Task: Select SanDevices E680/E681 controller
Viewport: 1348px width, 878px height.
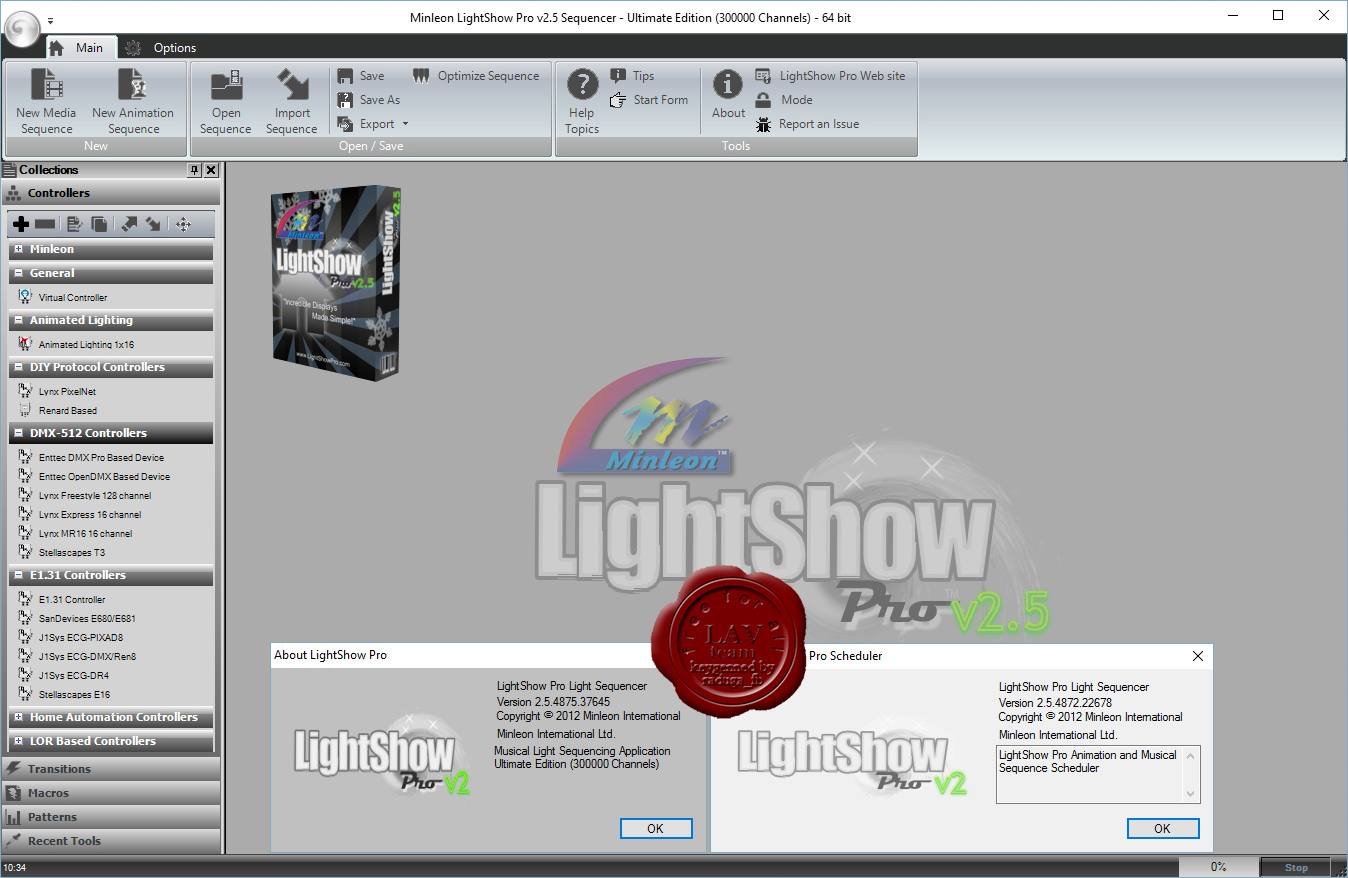Action: [x=87, y=619]
